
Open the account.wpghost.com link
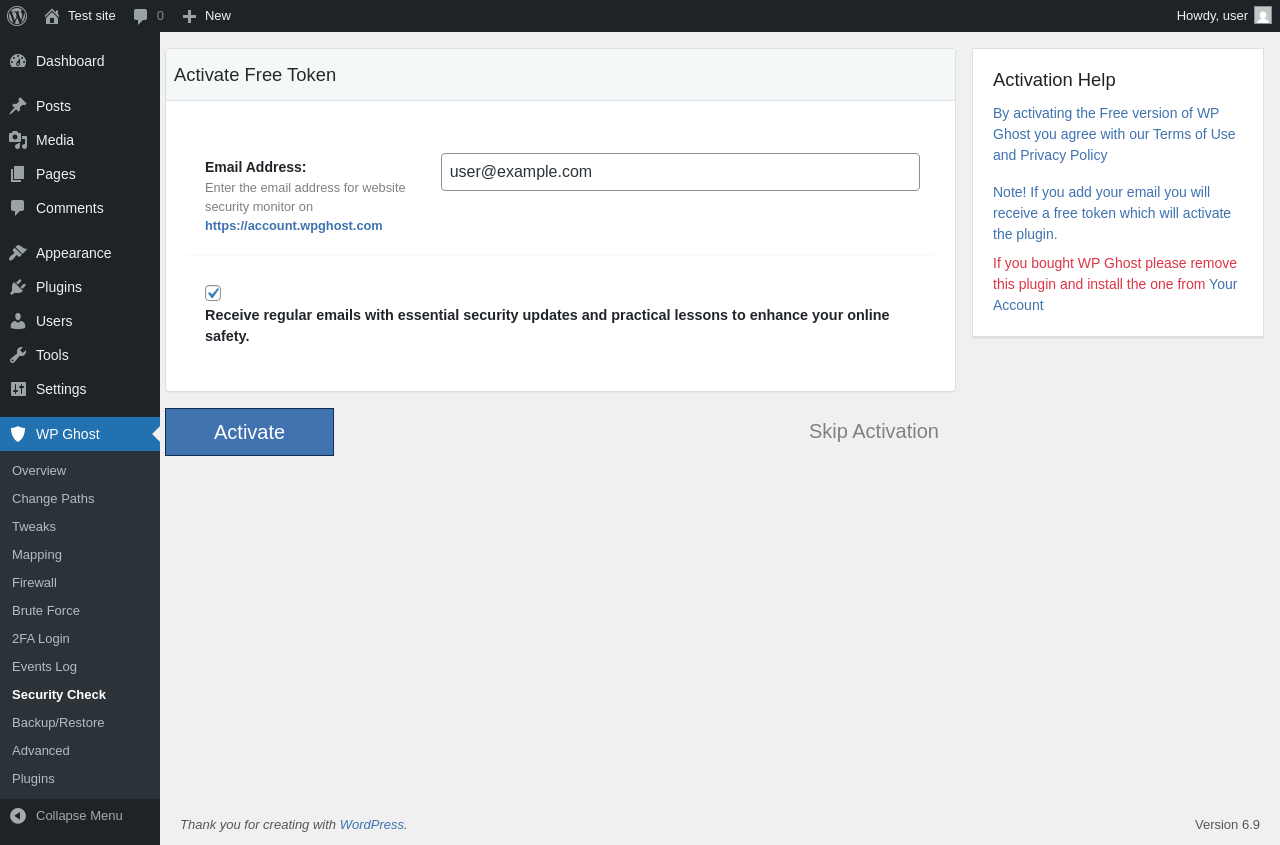[x=293, y=225]
